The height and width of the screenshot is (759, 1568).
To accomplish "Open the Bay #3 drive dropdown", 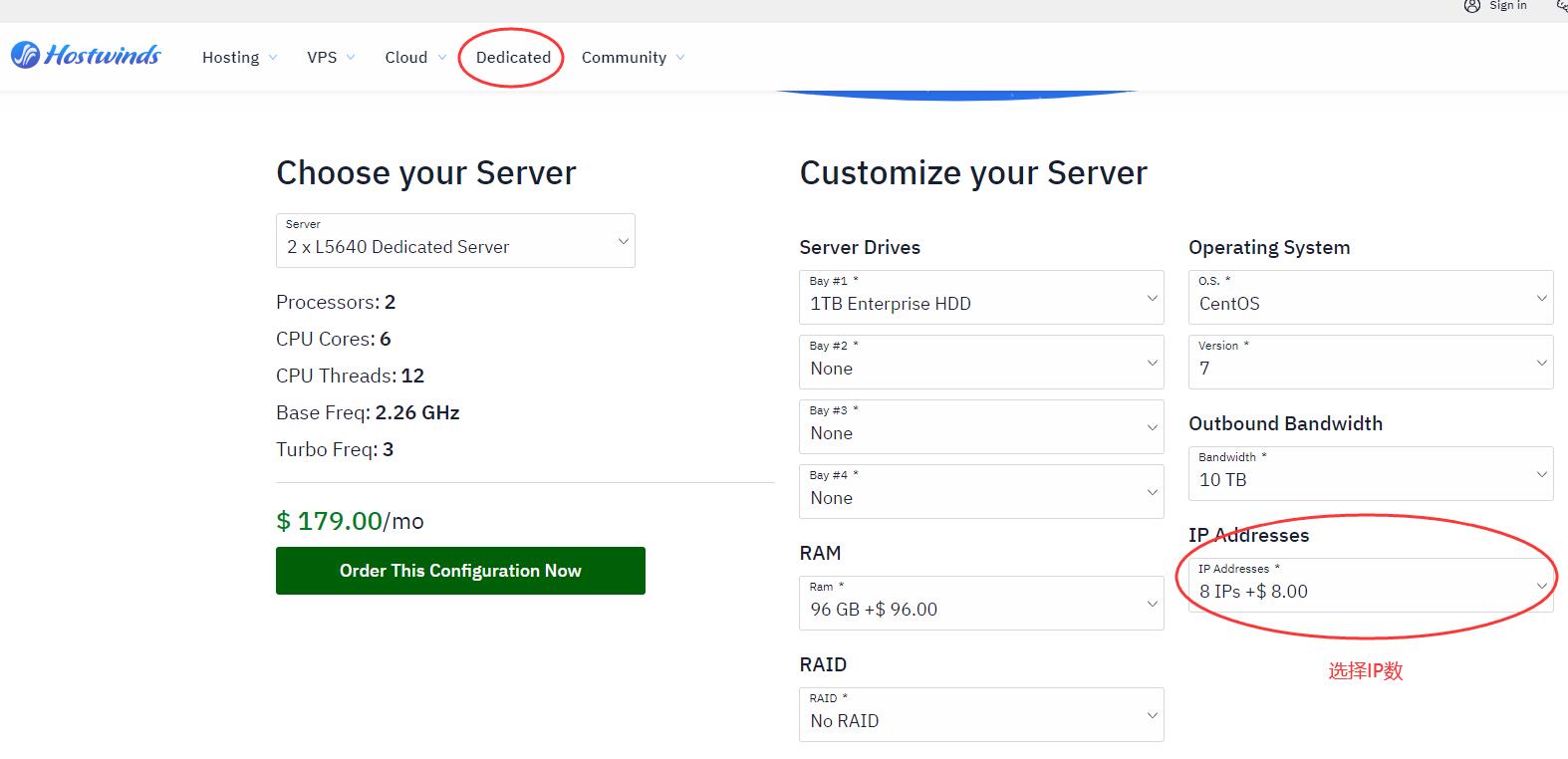I will [981, 426].
